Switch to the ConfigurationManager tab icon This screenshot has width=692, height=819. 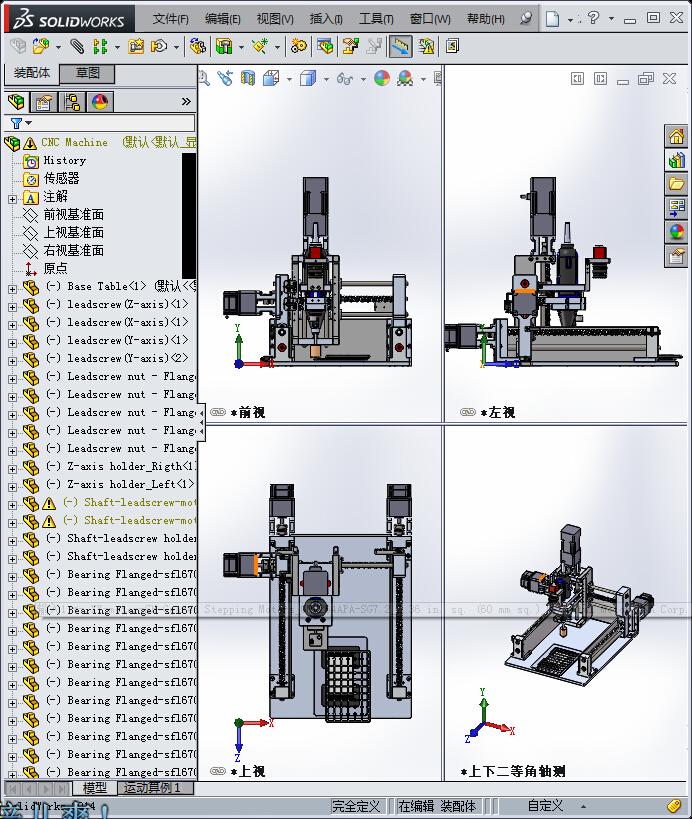(x=72, y=102)
